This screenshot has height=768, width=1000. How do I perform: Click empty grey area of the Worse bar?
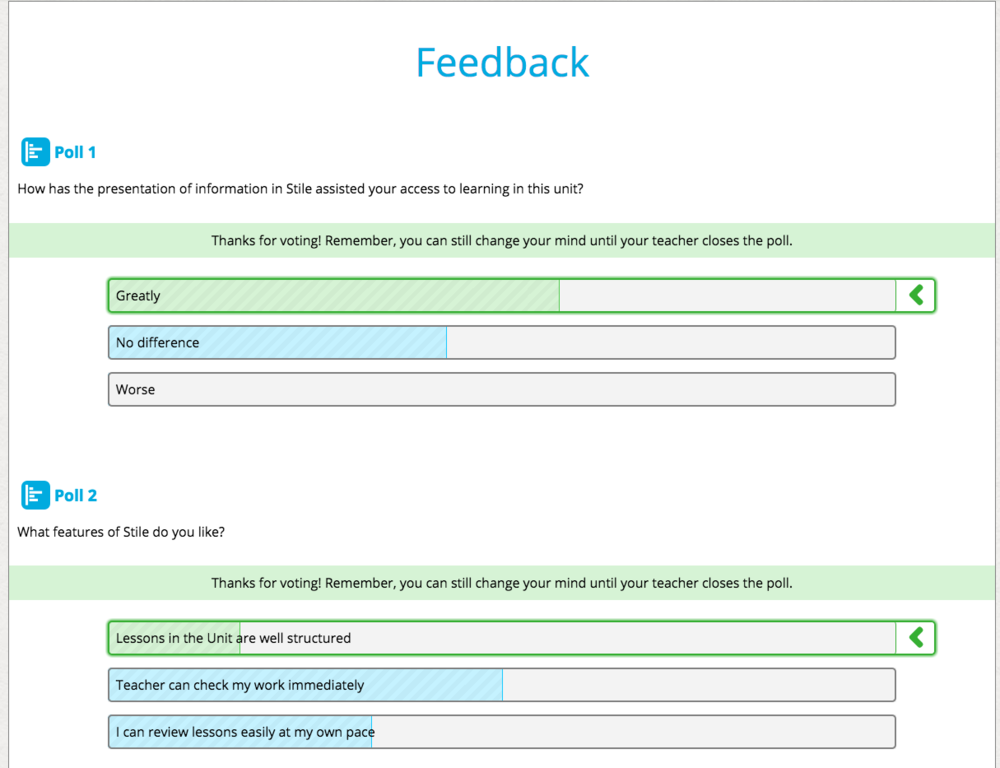click(x=600, y=390)
